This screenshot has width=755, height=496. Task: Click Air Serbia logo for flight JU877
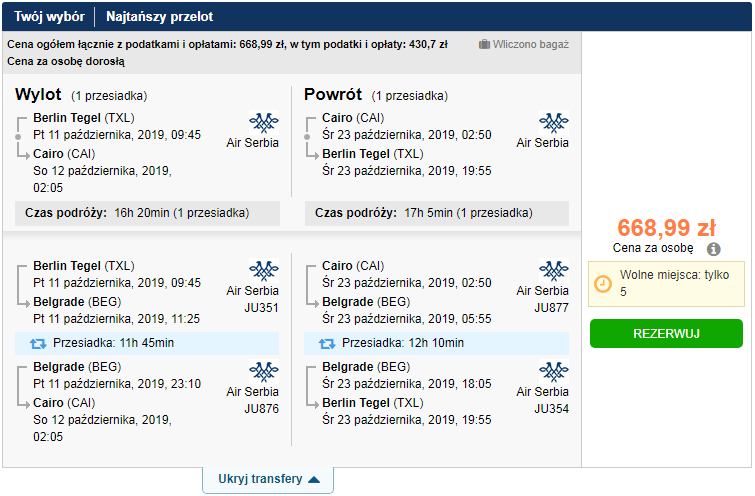pos(554,270)
